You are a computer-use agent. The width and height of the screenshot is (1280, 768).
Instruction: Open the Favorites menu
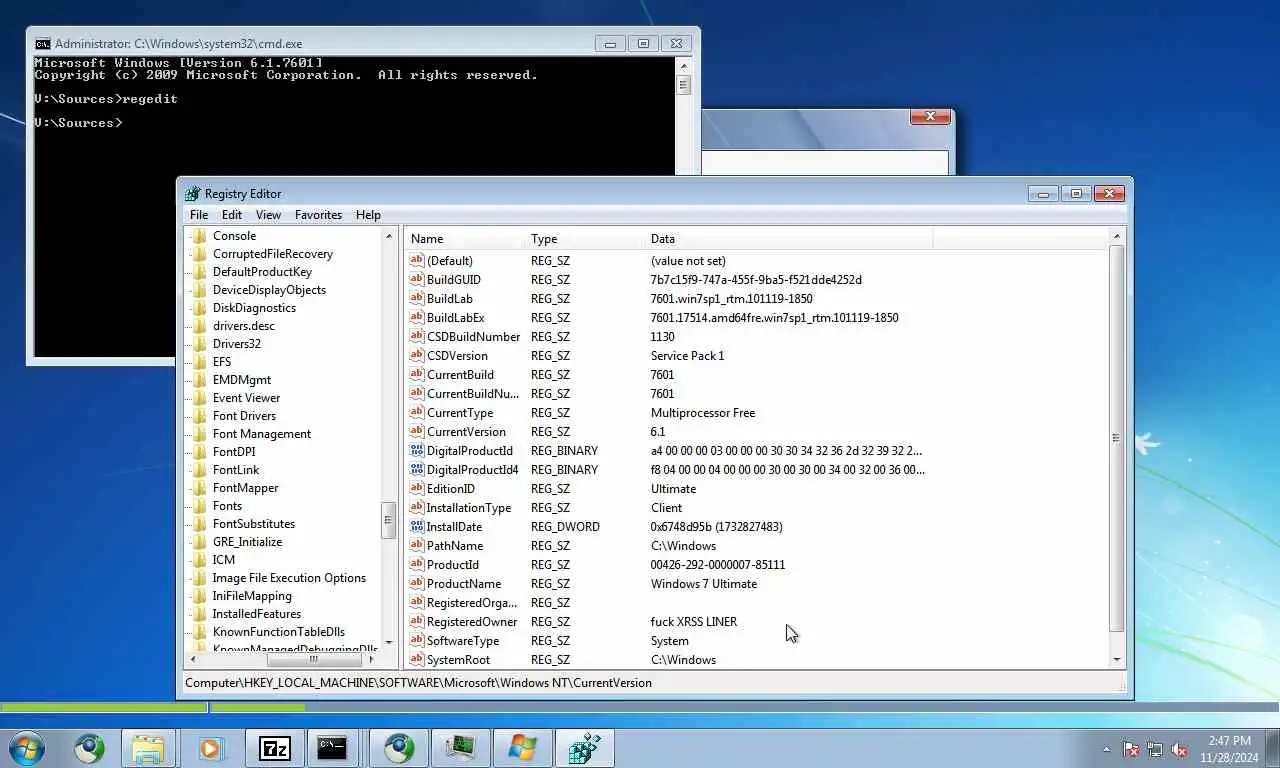[x=318, y=215]
